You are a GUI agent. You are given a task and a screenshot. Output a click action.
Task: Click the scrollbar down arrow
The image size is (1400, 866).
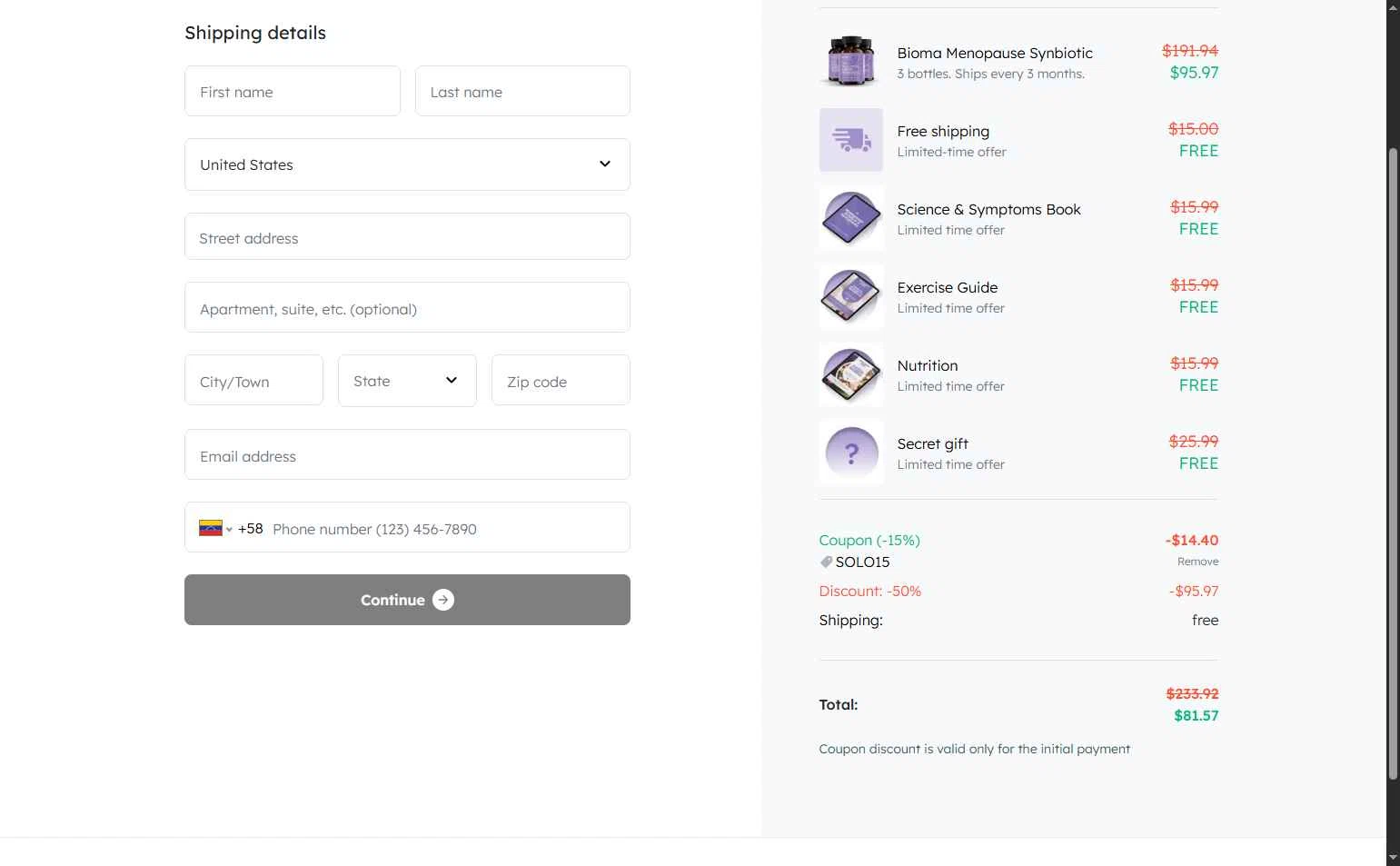point(1393,857)
